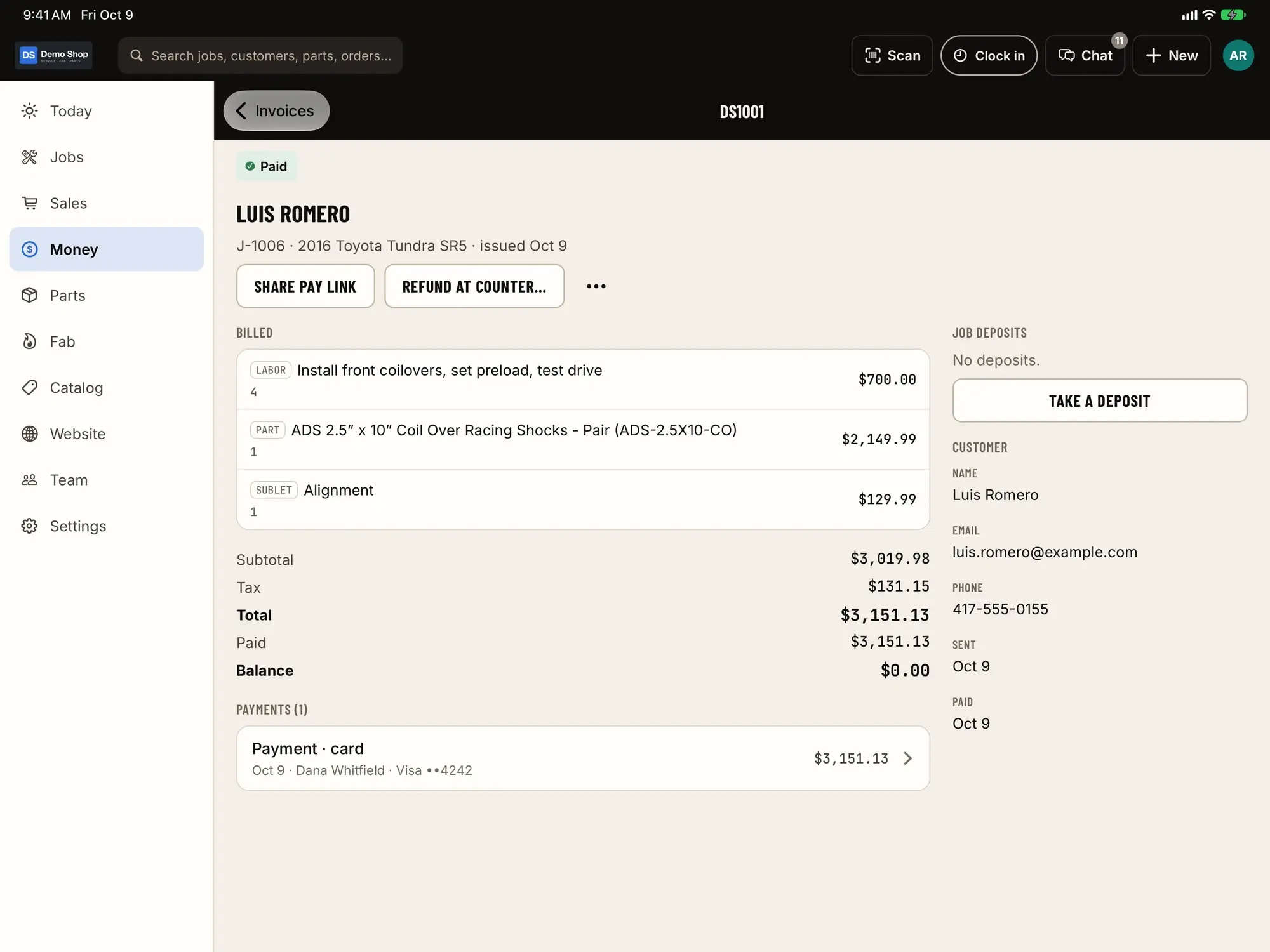Click the Clock in clock icon
Viewport: 1270px width, 952px height.
pos(960,55)
